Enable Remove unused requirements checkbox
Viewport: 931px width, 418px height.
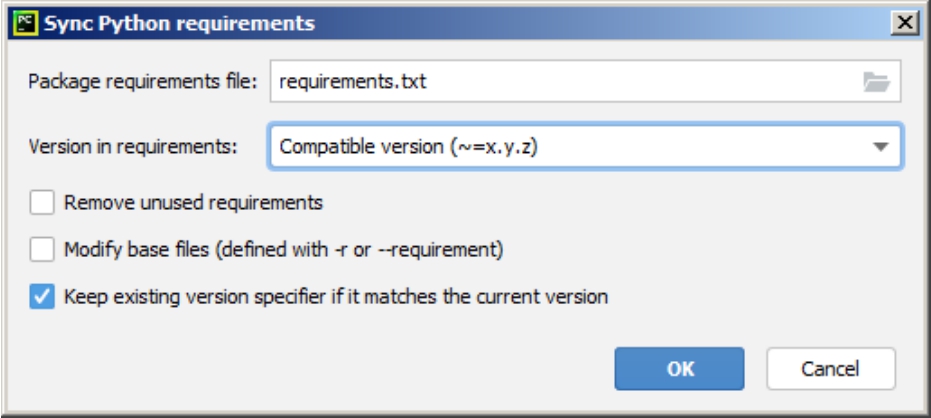pyautogui.click(x=42, y=203)
